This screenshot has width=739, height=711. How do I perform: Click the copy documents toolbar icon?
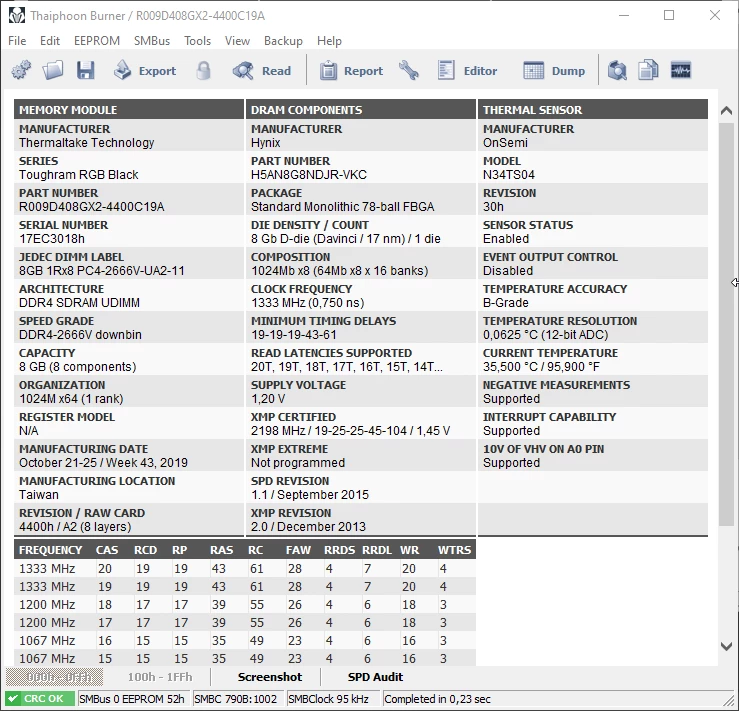(649, 71)
